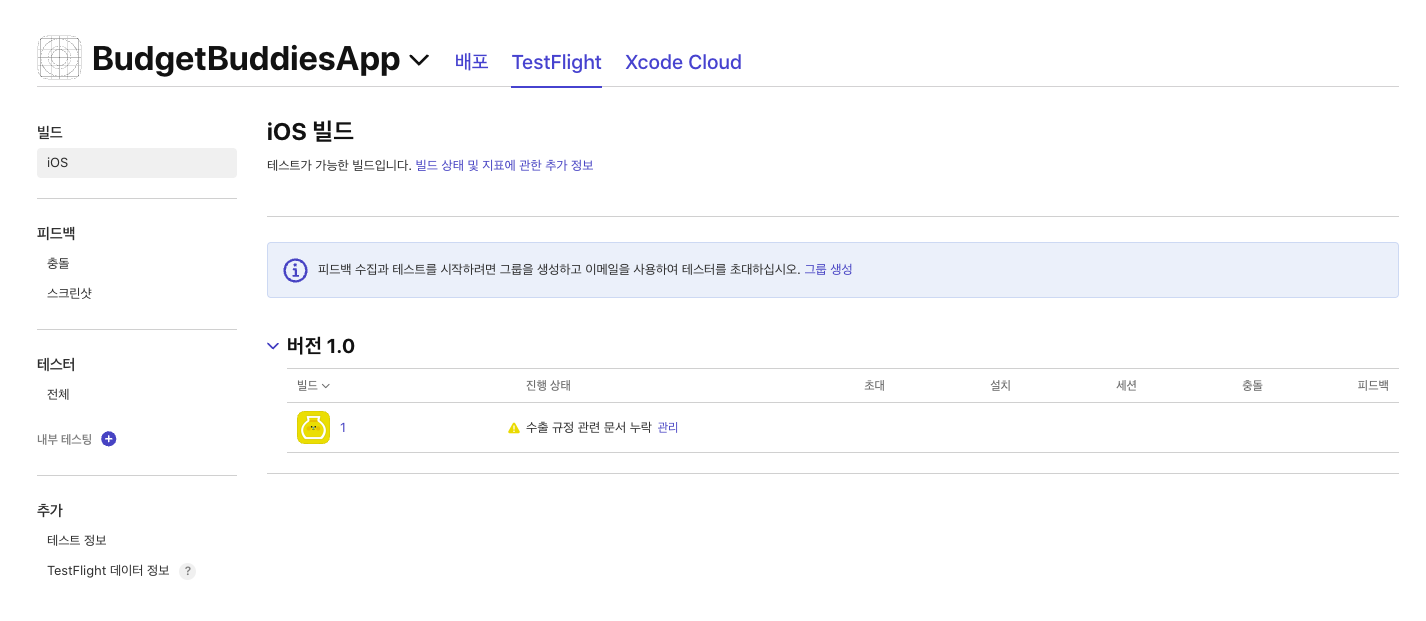The image size is (1426, 621).
Task: Collapse the 버전 1.0 section chevron
Action: (273, 346)
